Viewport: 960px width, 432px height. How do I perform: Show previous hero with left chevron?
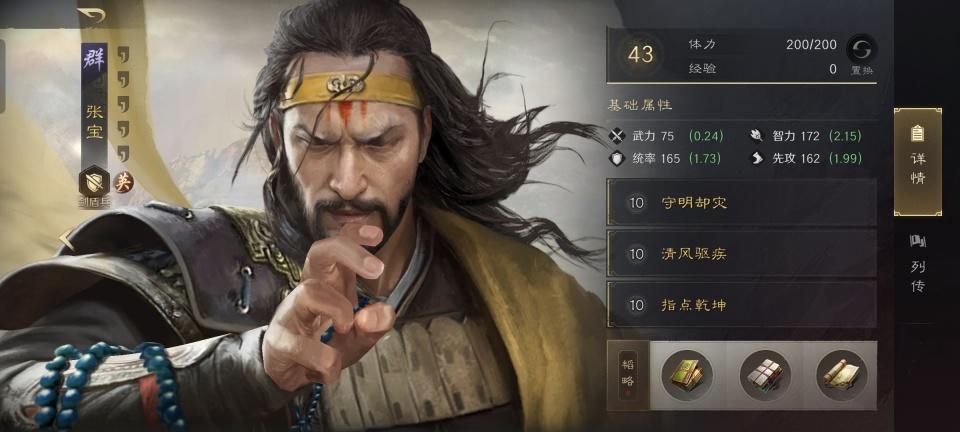pyautogui.click(x=66, y=239)
